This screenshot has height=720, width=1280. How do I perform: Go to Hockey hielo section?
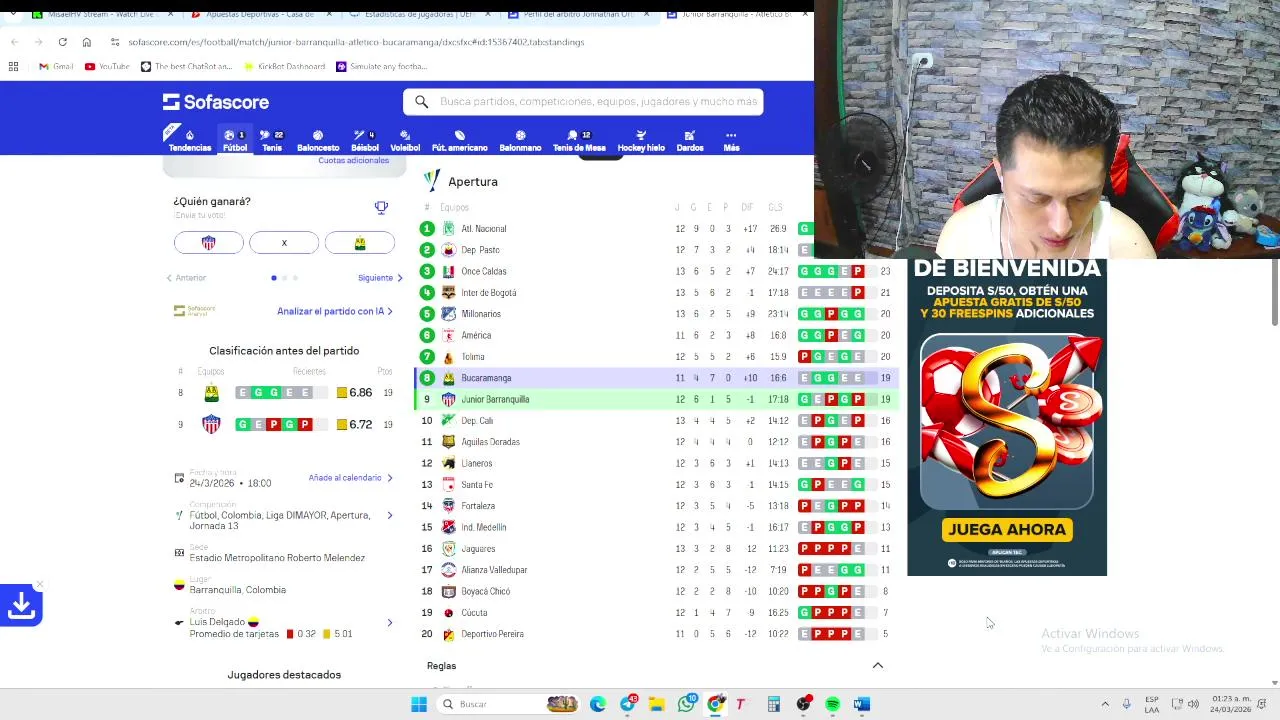point(641,140)
